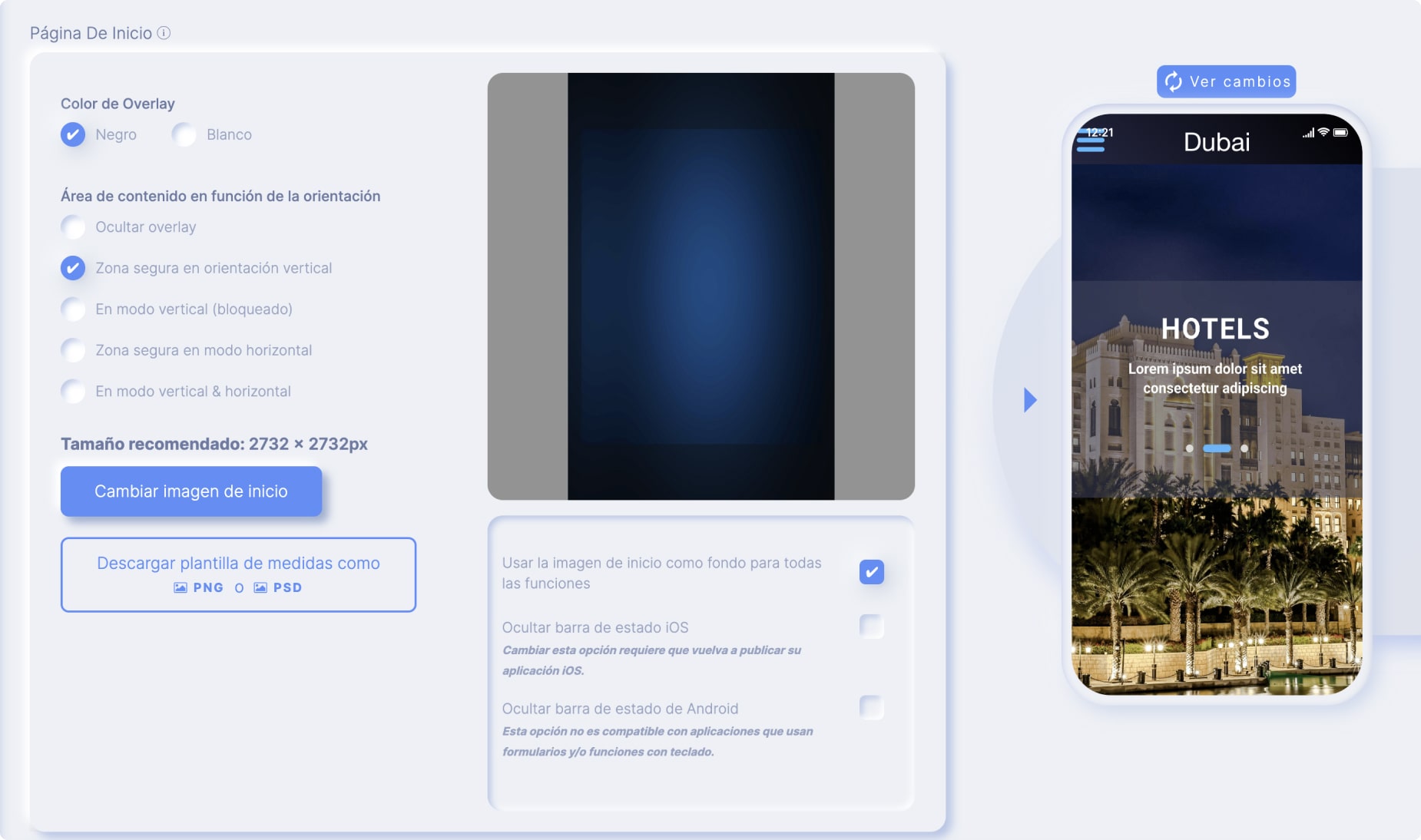Choose Ocultar overlay option
The width and height of the screenshot is (1421, 840).
point(73,227)
